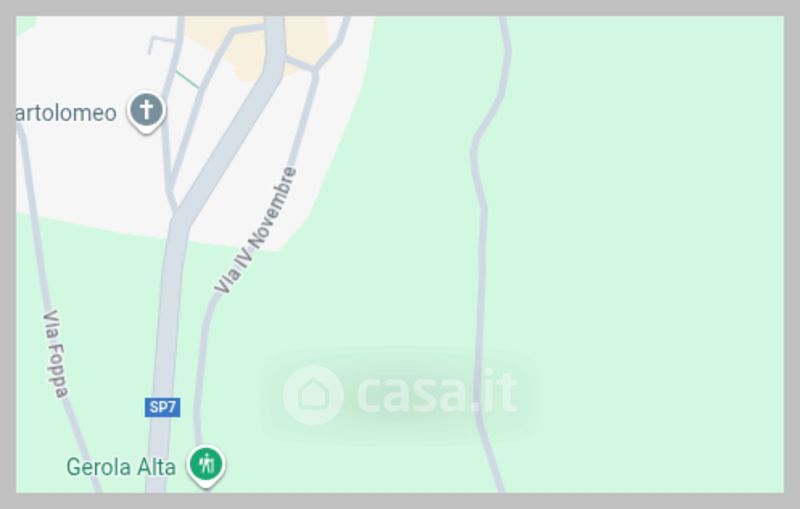Select the Via Foppa street label
Image resolution: width=800 pixels, height=509 pixels.
click(56, 353)
